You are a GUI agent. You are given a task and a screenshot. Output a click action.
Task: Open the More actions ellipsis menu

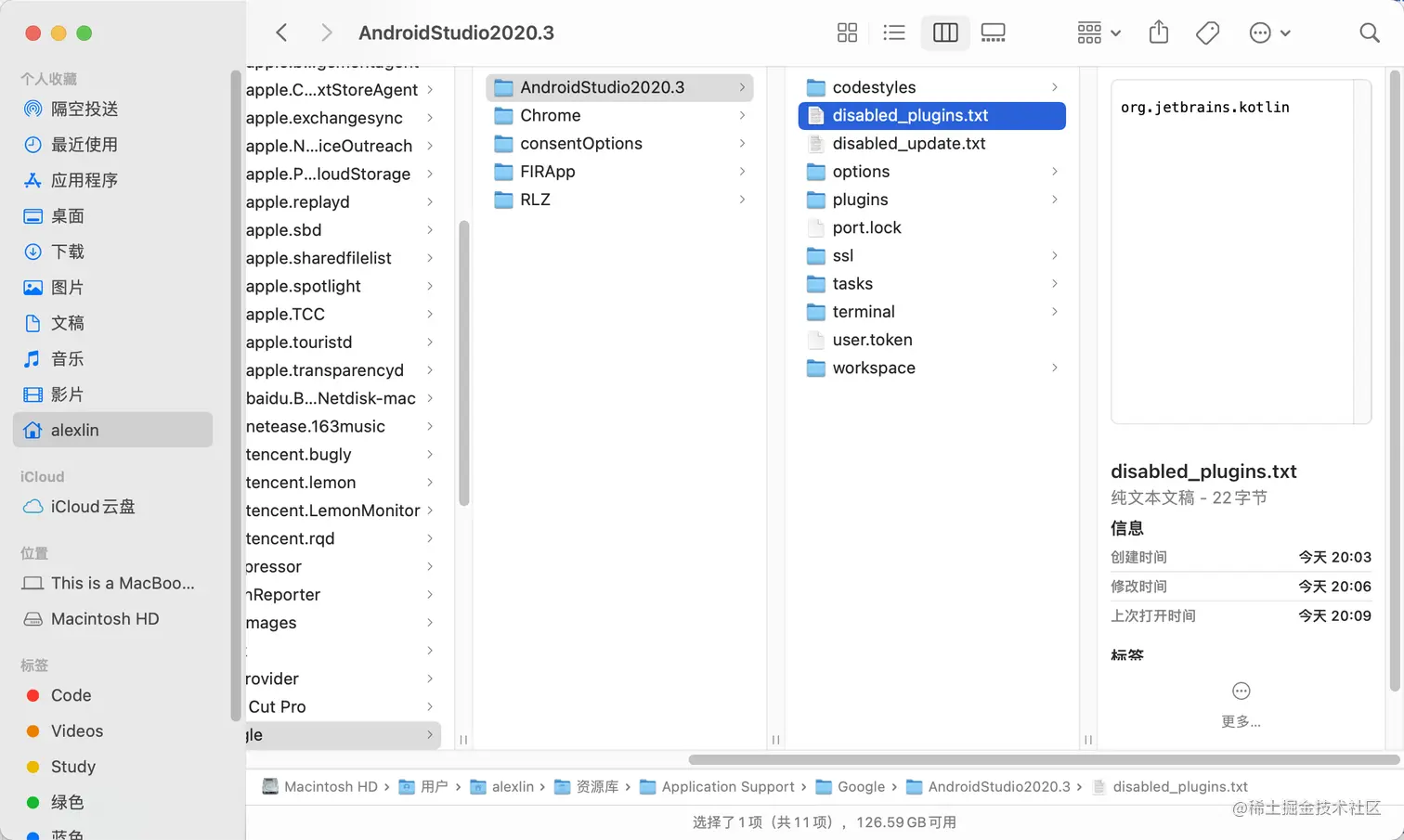pyautogui.click(x=1269, y=32)
